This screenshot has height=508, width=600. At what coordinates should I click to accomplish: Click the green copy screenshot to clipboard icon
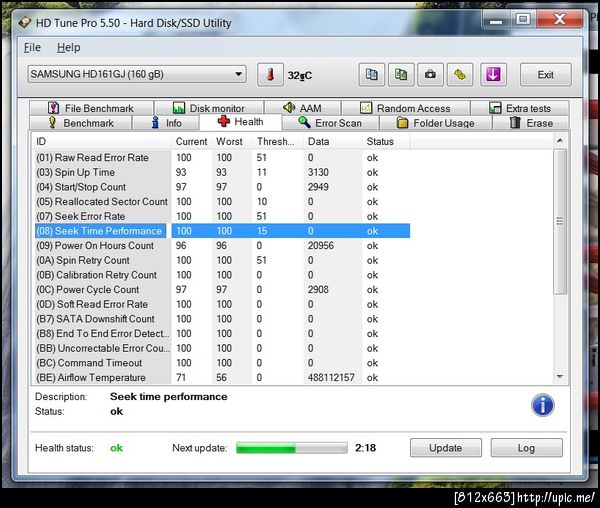[401, 75]
